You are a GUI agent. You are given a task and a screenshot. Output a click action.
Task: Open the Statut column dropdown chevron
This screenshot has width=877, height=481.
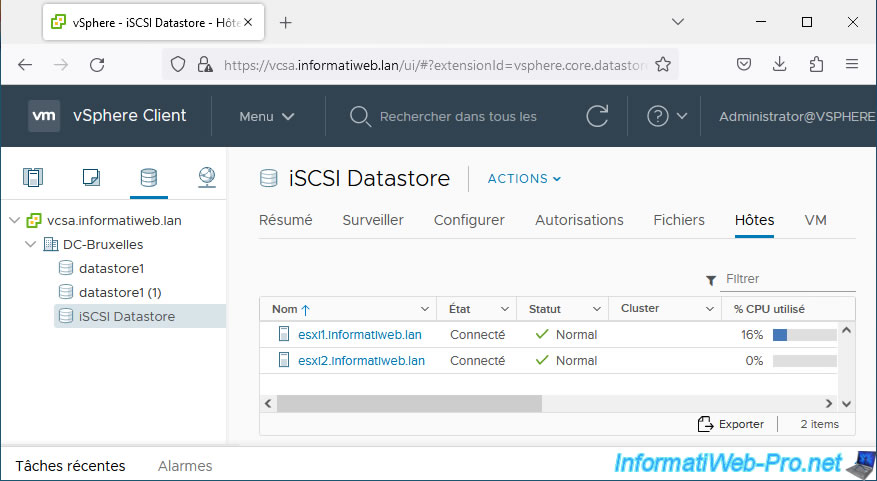point(597,309)
